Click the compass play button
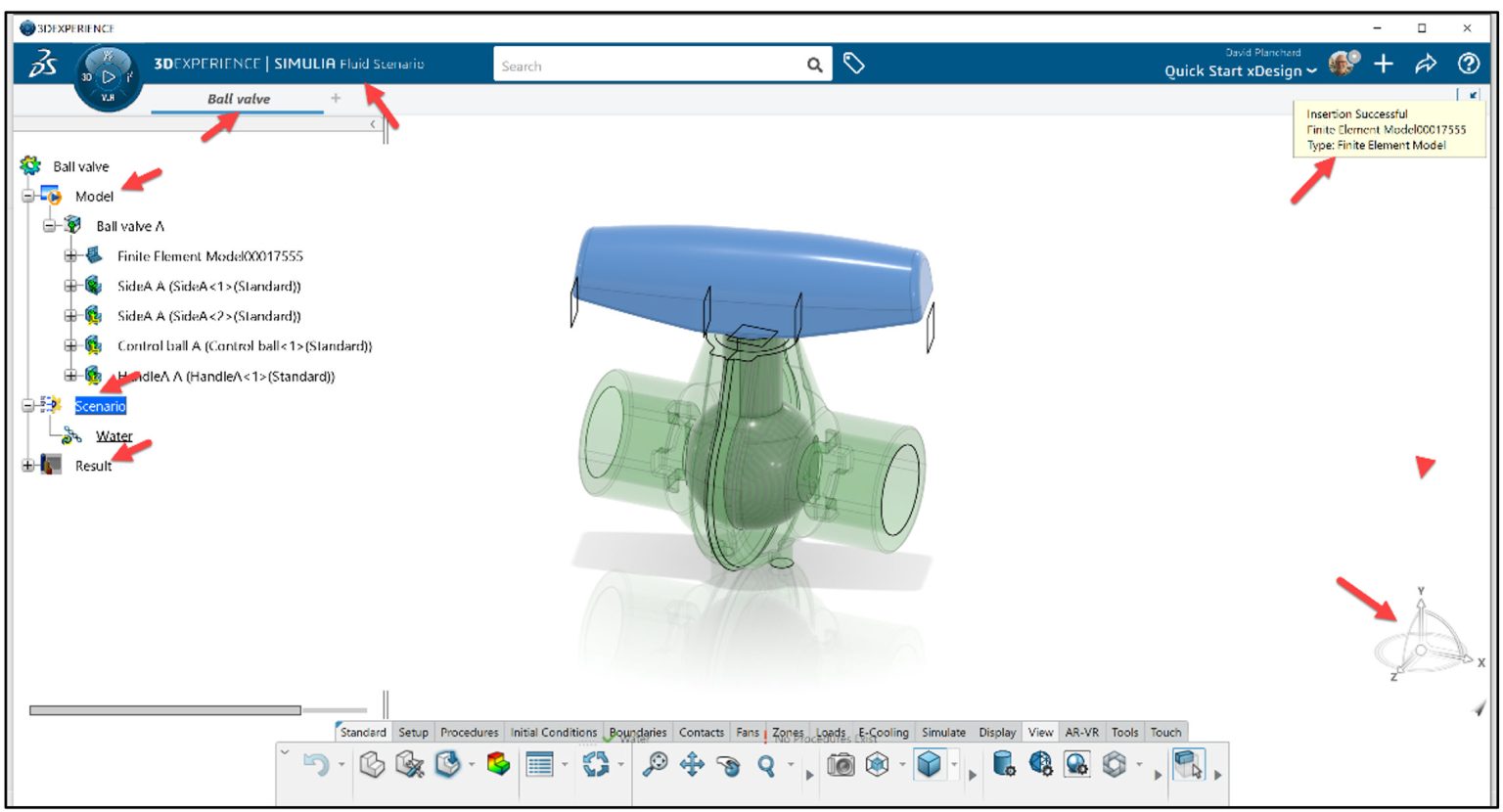Screen dimensions: 1503x812 109,76
